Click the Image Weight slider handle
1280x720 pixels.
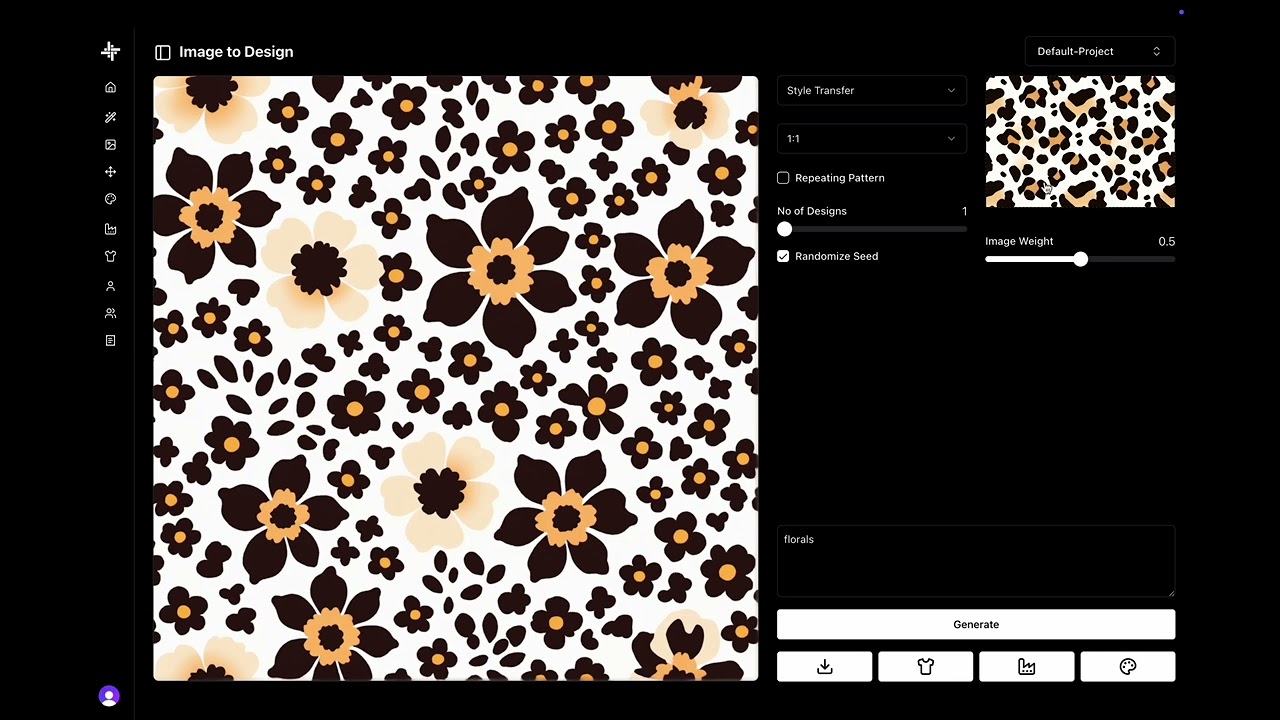(x=1080, y=259)
